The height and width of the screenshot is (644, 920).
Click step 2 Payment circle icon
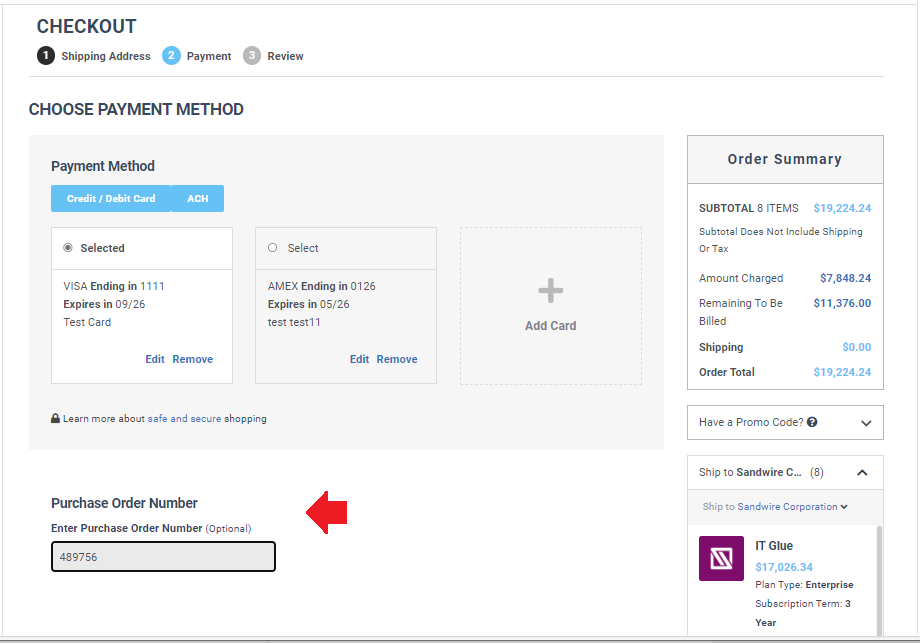pos(171,56)
